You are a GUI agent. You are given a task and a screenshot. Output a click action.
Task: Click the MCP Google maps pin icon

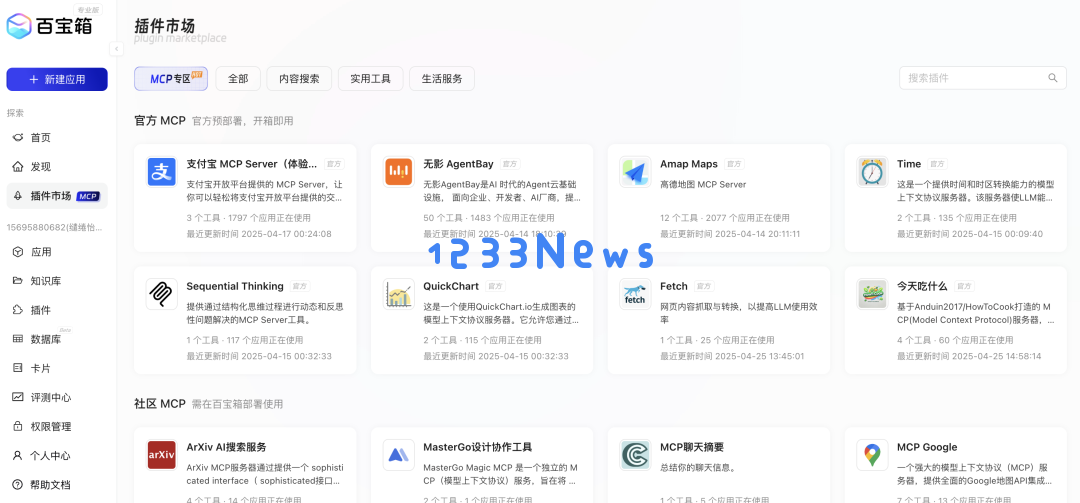pos(872,455)
